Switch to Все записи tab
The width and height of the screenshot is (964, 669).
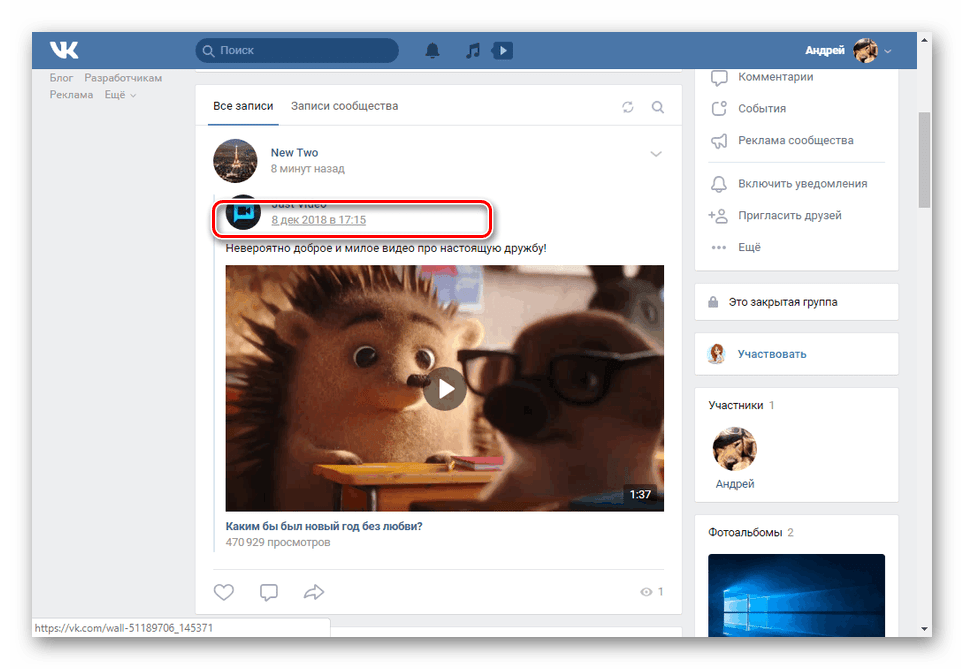[243, 106]
